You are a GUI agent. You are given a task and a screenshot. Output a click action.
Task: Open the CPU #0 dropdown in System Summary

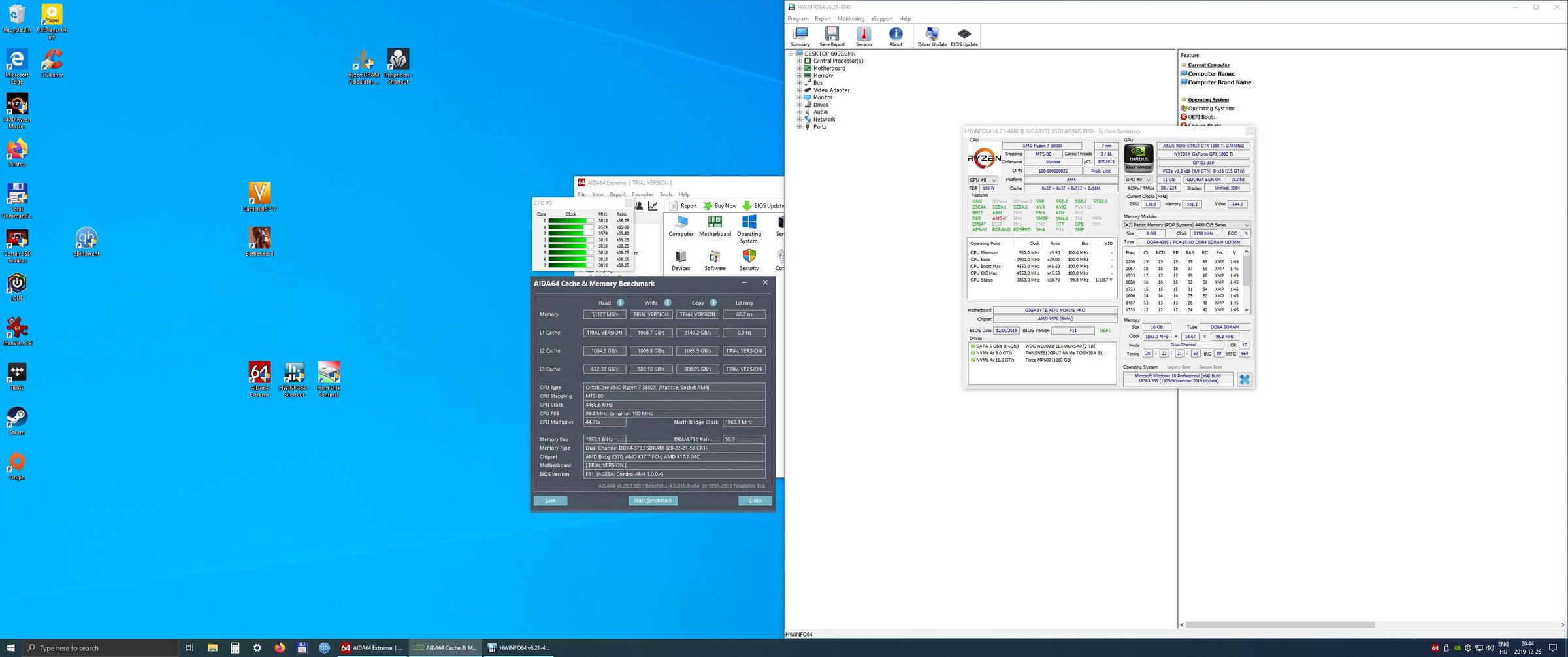tap(983, 180)
